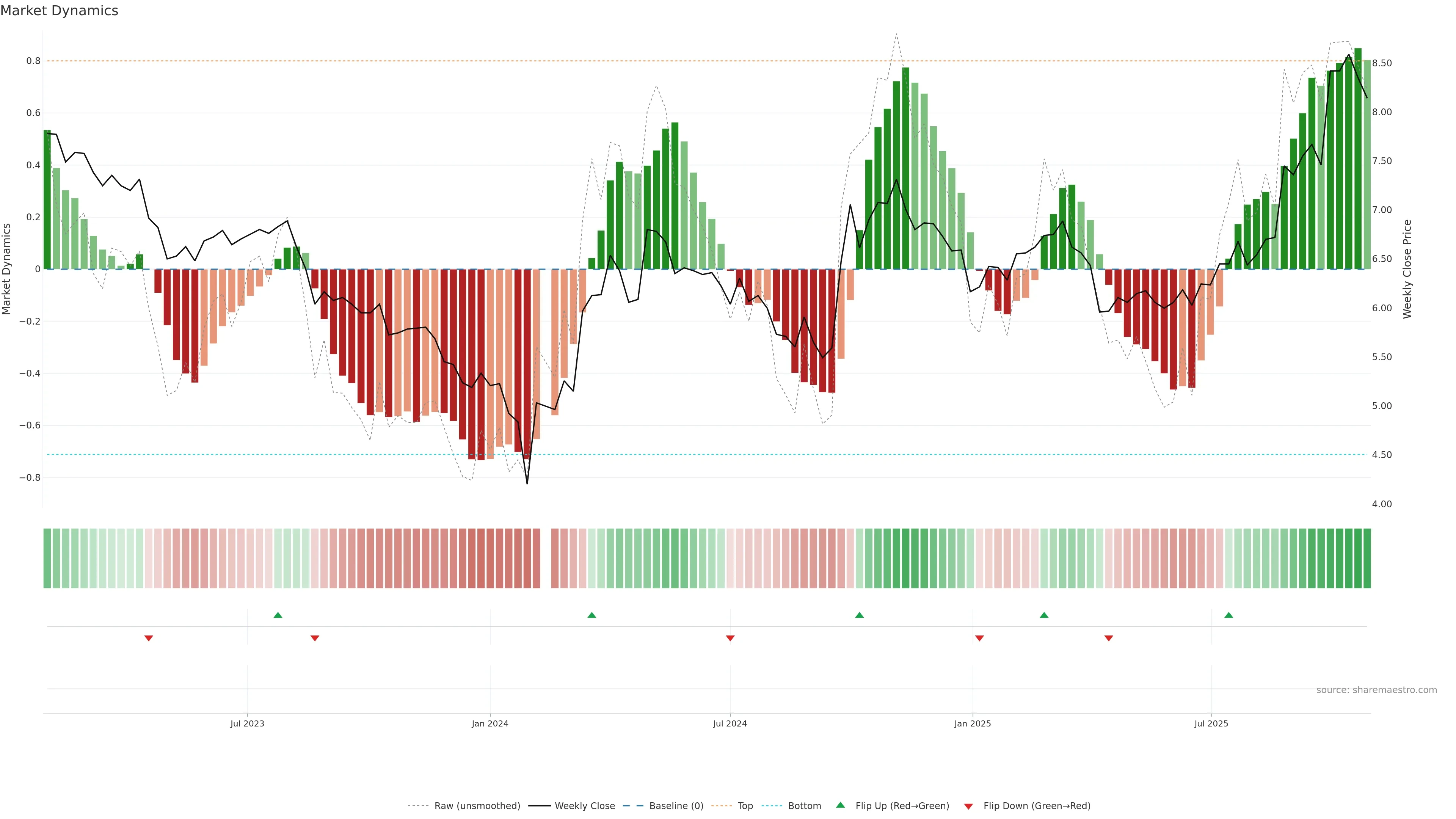Hide the Bottom threshold line via legend
The height and width of the screenshot is (819, 1456).
(804, 806)
